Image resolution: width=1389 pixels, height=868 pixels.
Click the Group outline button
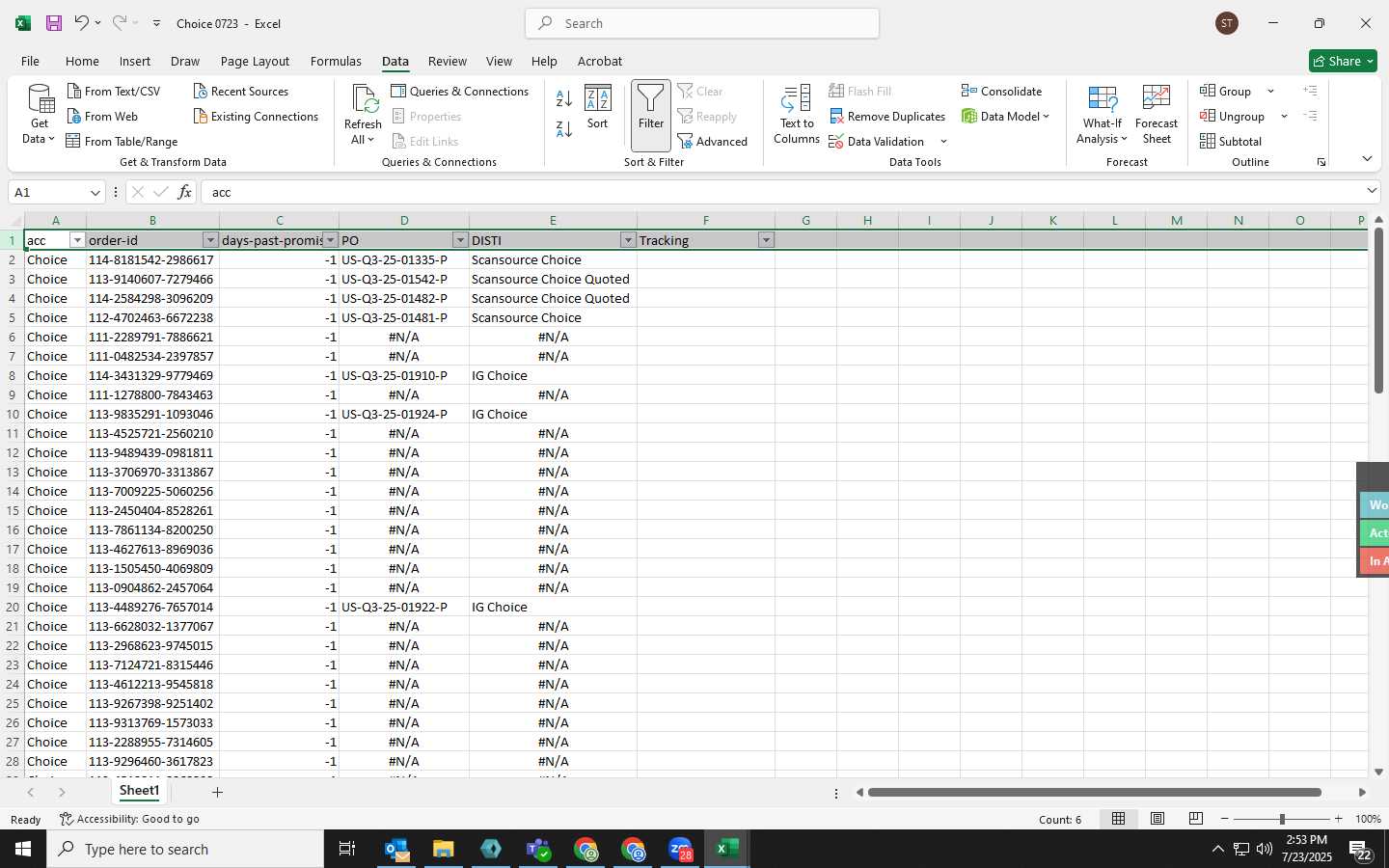(1226, 91)
